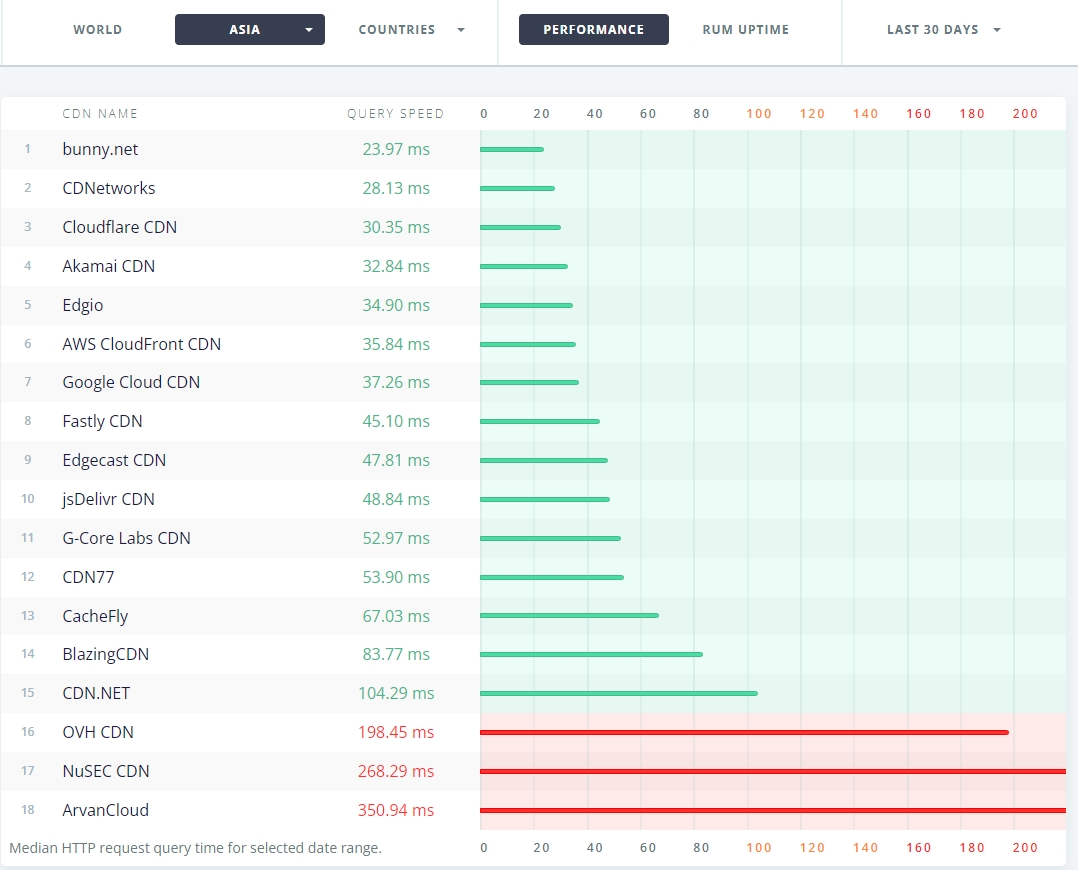Open the LAST 30 DAYS date range dropdown

coord(943,30)
